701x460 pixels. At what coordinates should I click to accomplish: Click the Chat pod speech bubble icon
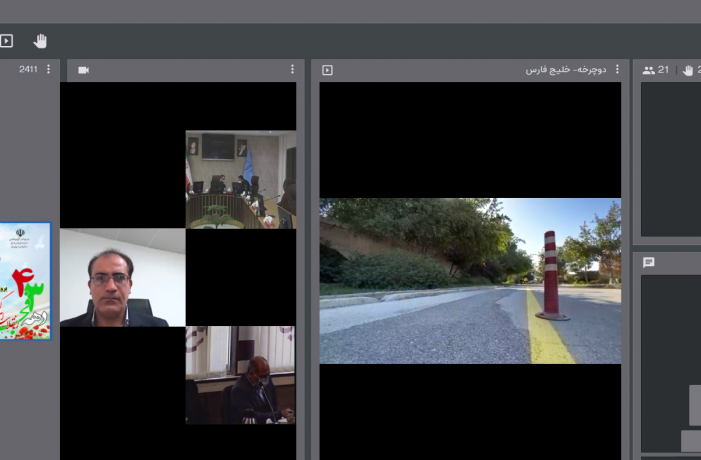pyautogui.click(x=649, y=263)
